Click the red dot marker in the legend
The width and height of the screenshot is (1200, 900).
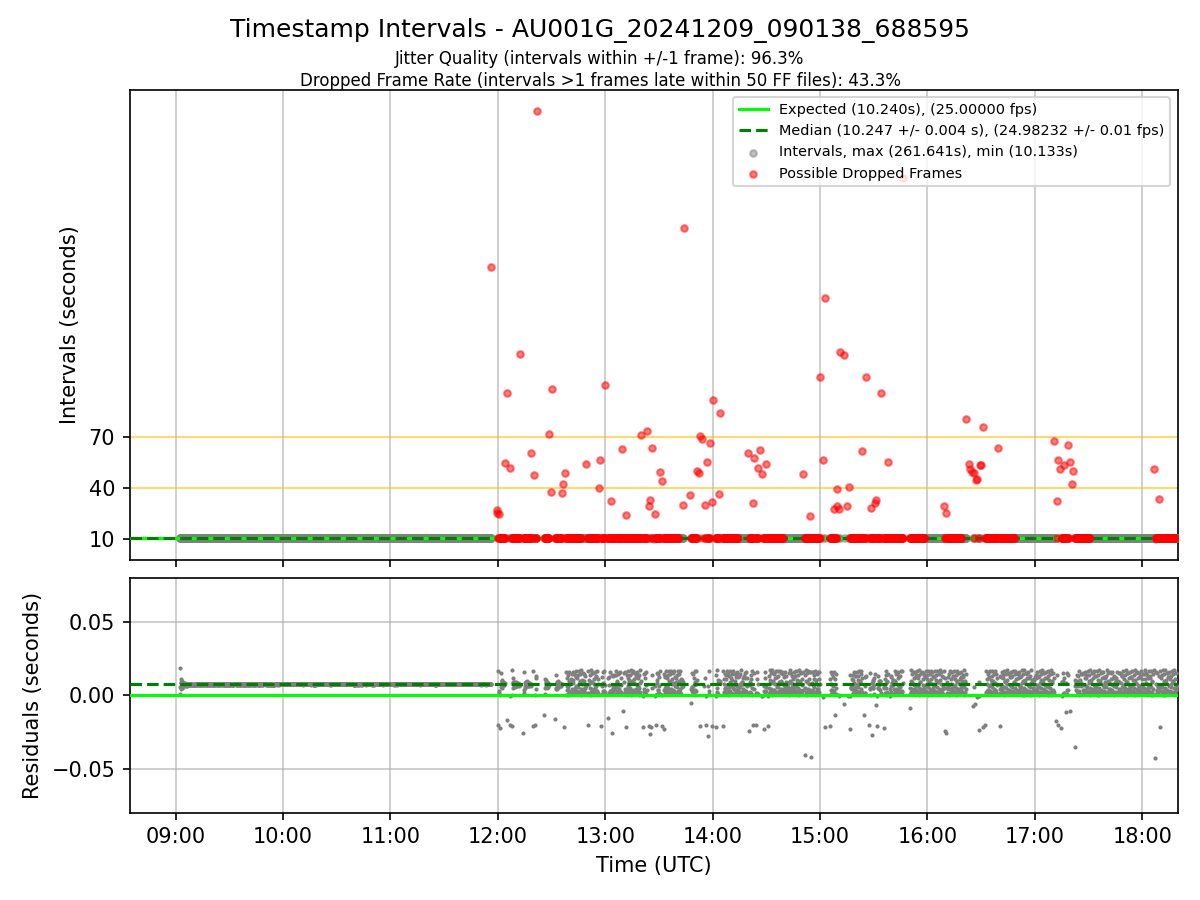click(754, 174)
